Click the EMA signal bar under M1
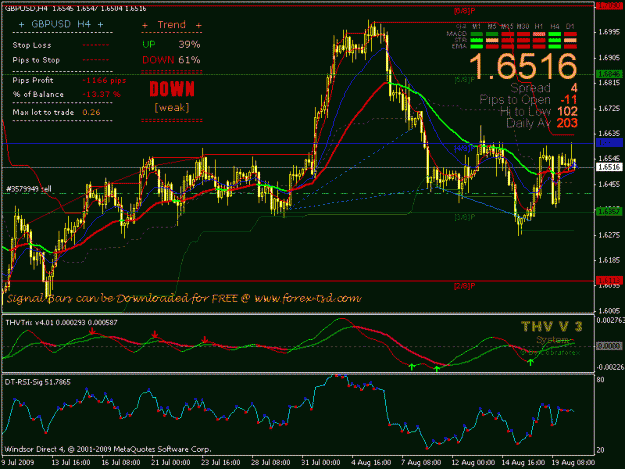 [x=476, y=47]
